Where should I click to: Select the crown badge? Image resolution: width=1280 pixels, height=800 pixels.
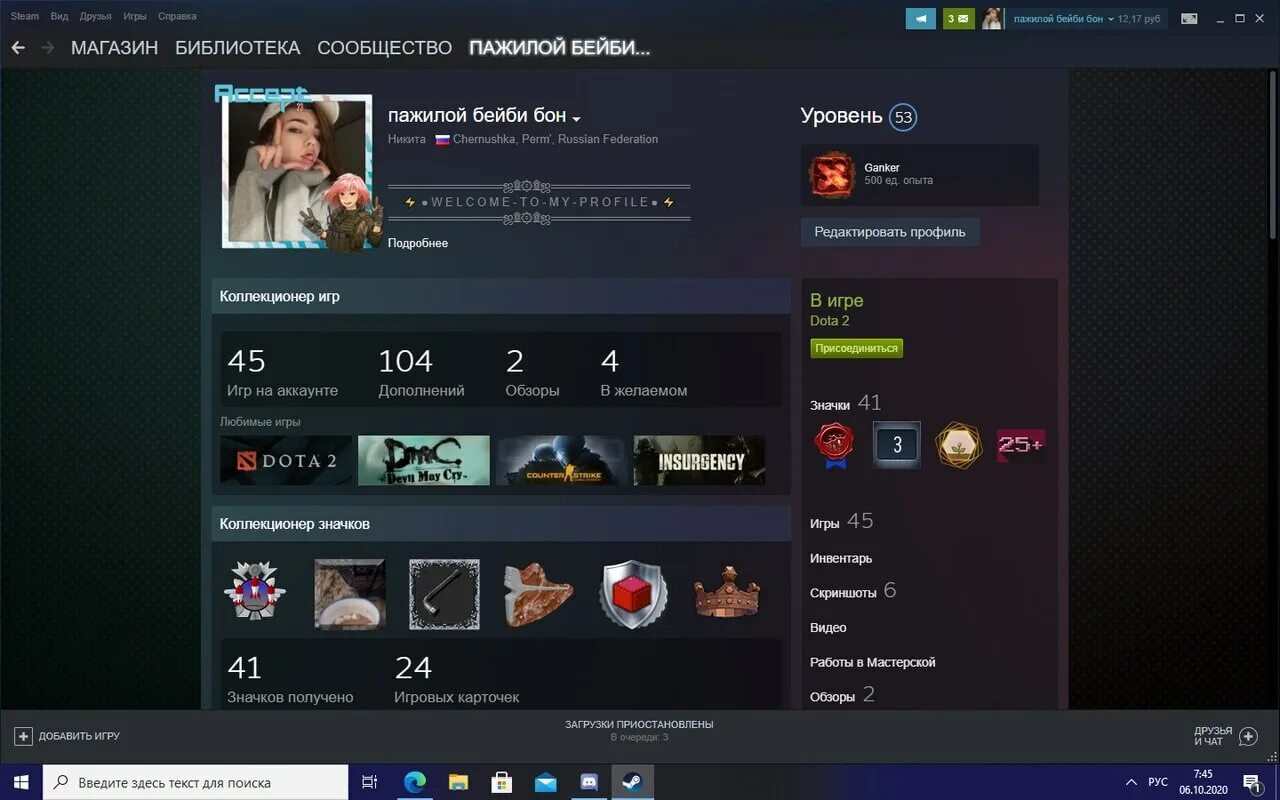pyautogui.click(x=727, y=592)
